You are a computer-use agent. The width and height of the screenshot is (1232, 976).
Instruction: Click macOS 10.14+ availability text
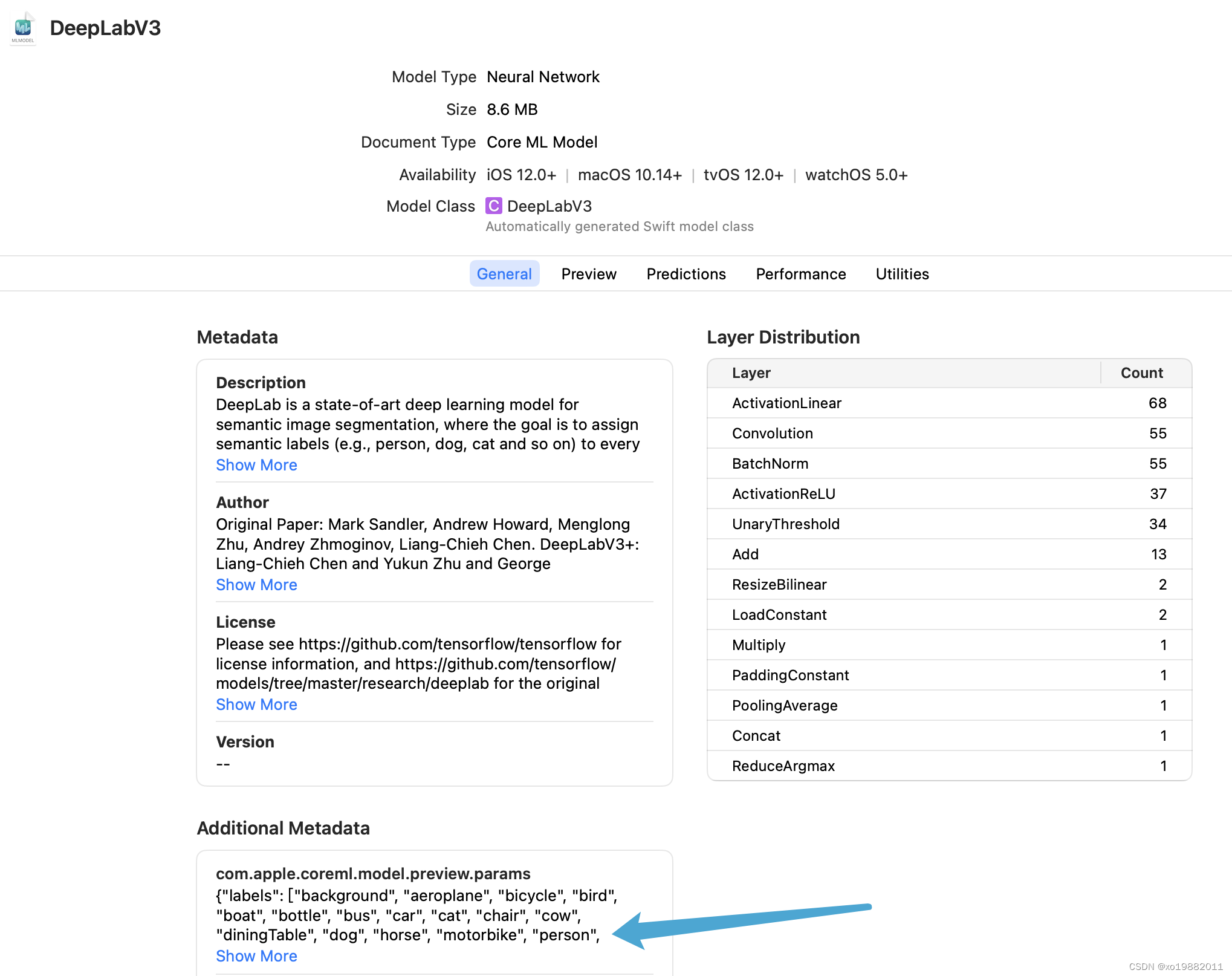(629, 175)
